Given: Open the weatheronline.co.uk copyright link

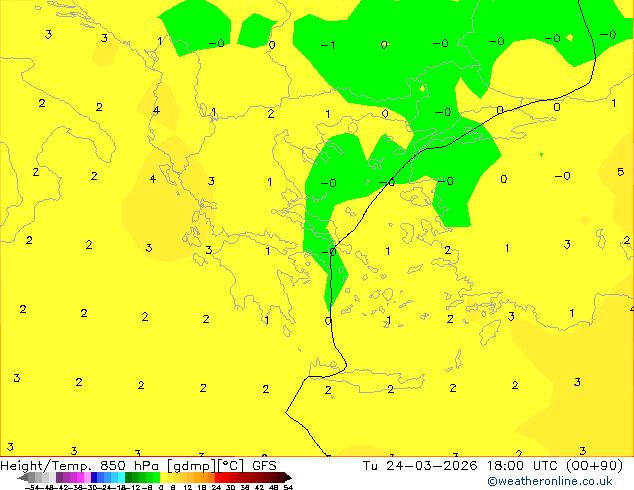Looking at the screenshot, I should tap(550, 481).
